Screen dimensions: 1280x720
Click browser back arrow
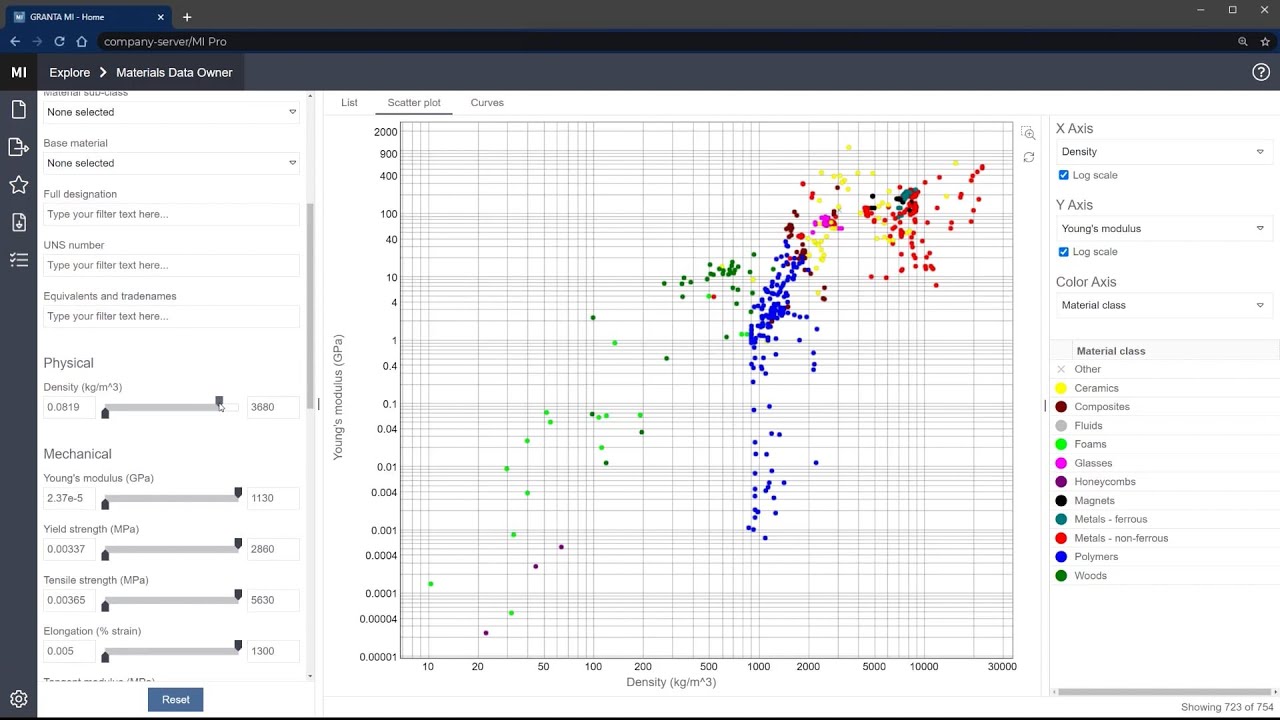tap(15, 41)
